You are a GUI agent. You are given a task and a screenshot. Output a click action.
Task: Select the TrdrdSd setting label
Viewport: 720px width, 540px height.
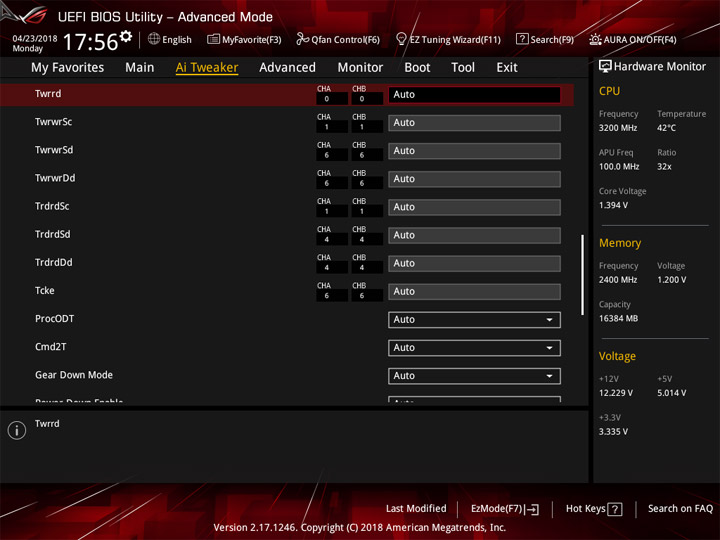click(x=52, y=234)
